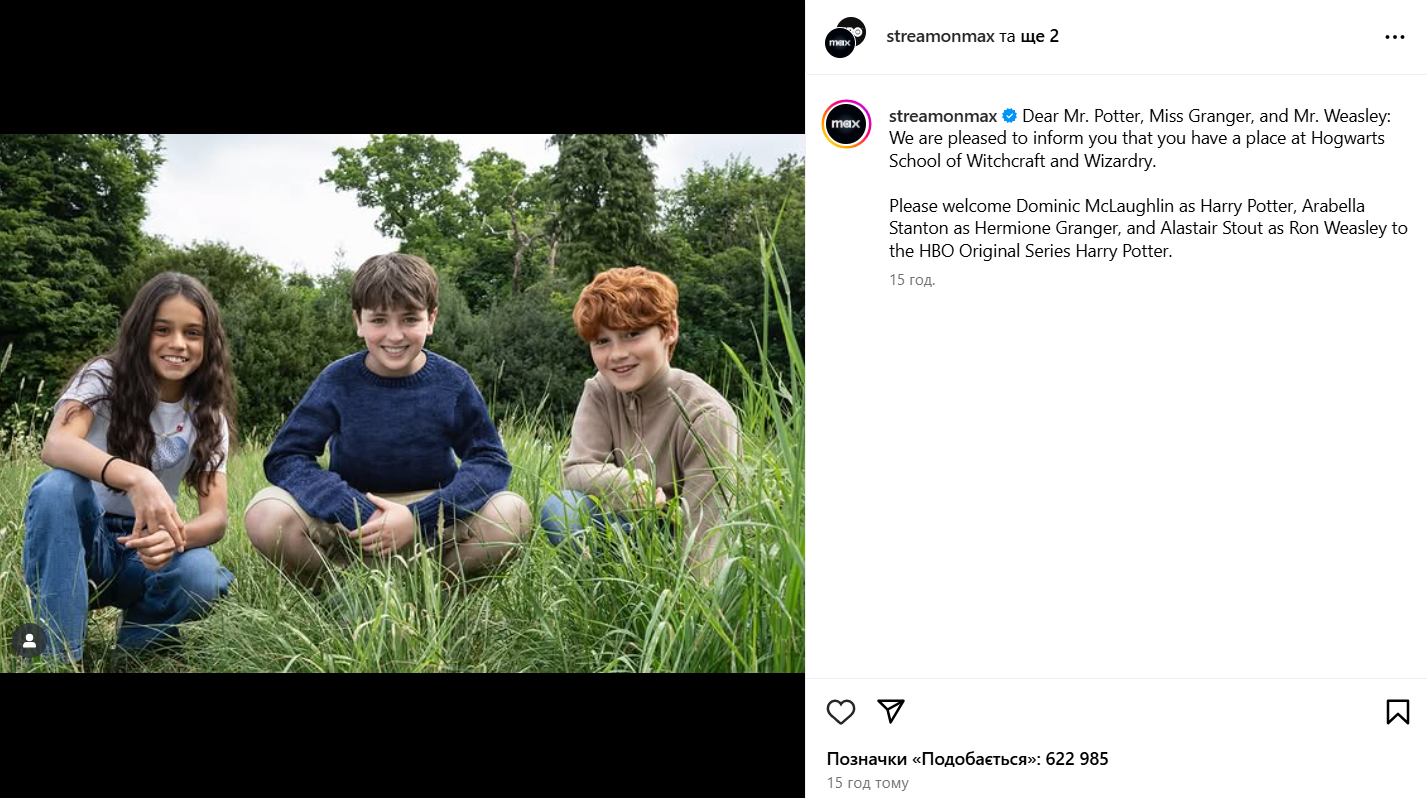This screenshot has width=1427, height=798.
Task: Save the post with the bookmark icon
Action: 1397,712
